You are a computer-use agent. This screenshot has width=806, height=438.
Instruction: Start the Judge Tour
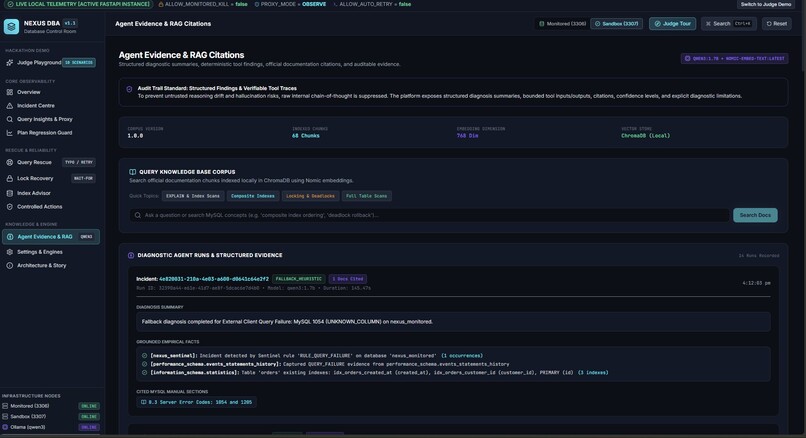(672, 24)
